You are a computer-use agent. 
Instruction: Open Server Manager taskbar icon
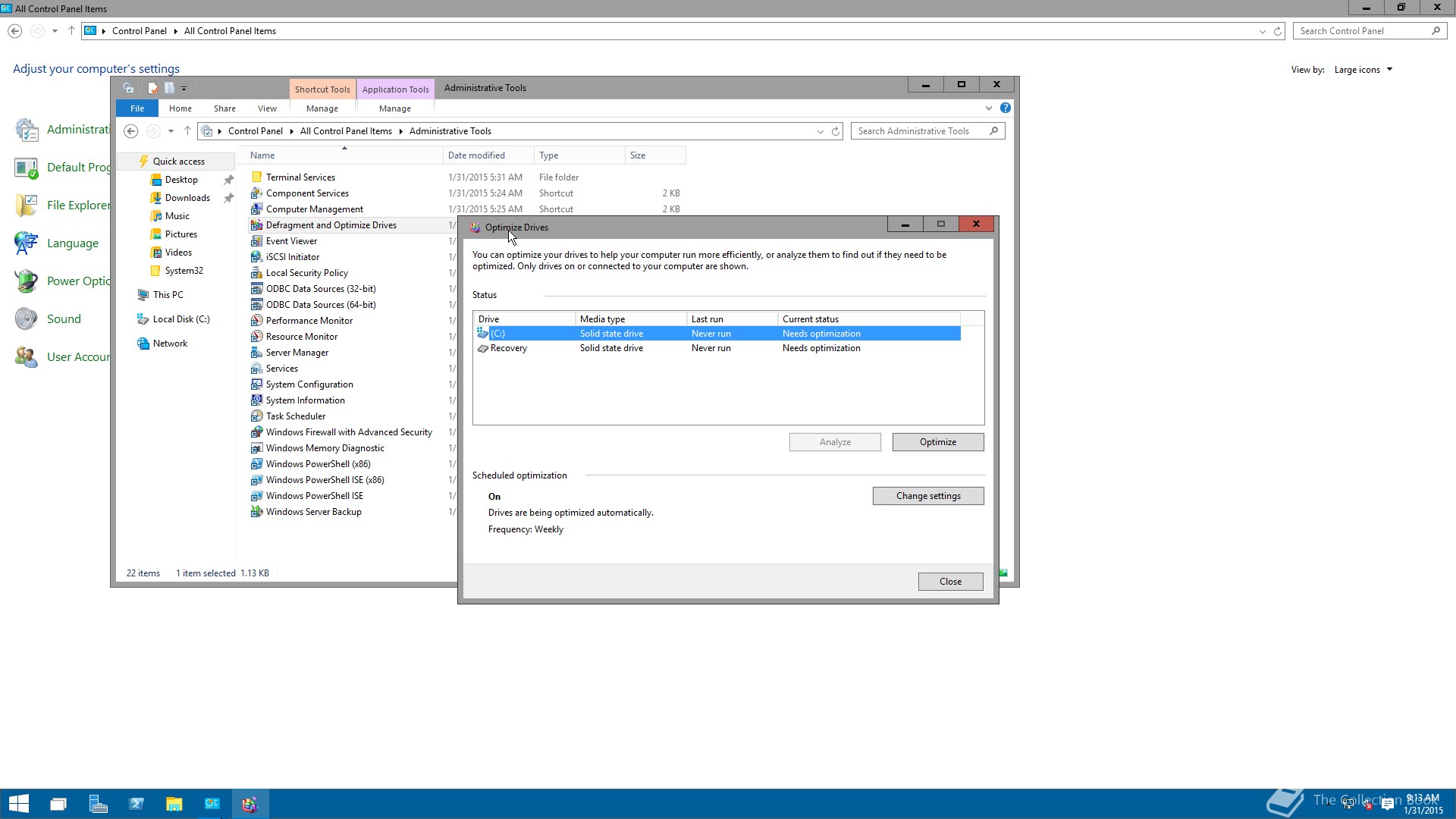[x=98, y=804]
